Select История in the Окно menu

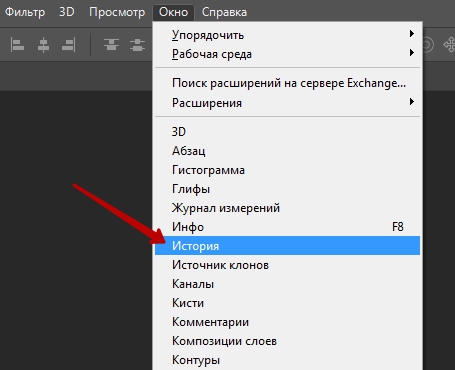[x=287, y=246]
